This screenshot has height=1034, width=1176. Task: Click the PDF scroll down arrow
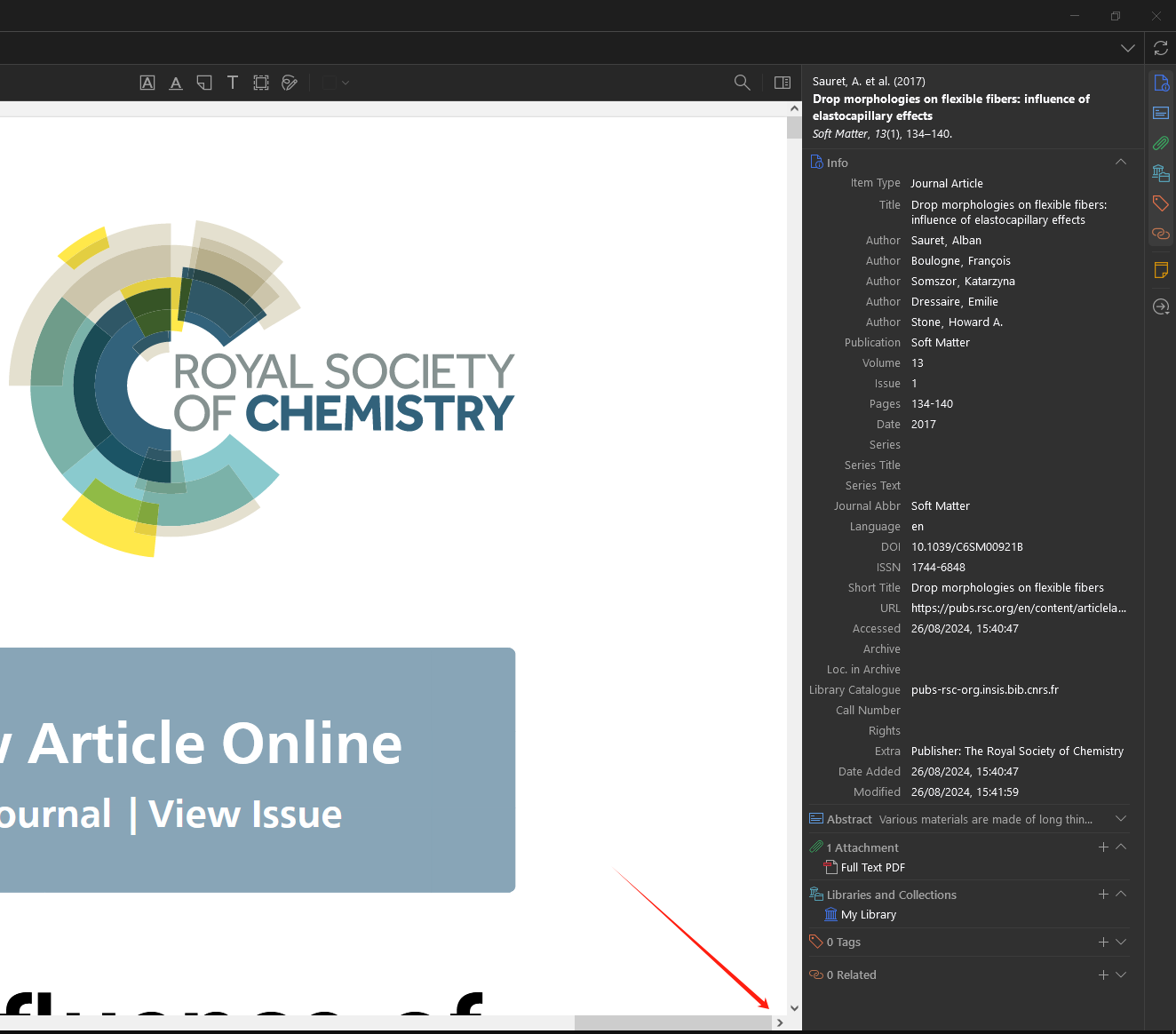tap(794, 1008)
